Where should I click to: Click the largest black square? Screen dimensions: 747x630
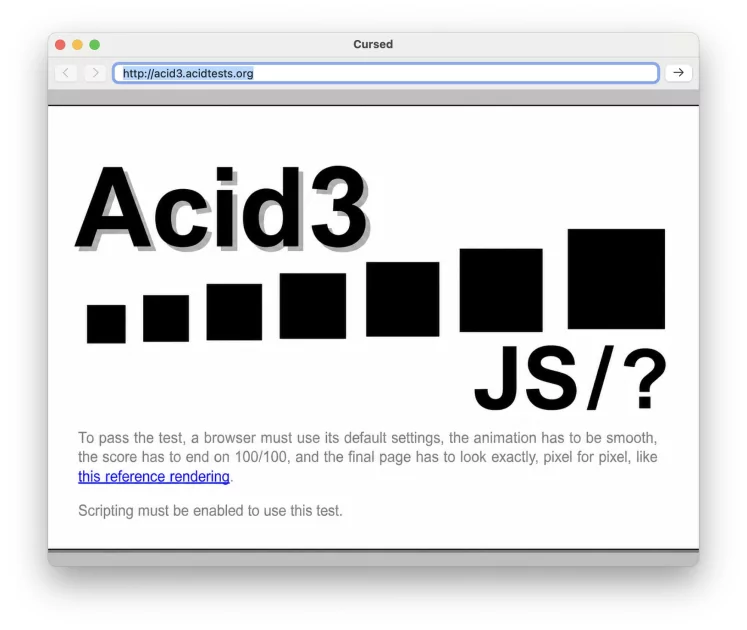coord(616,279)
